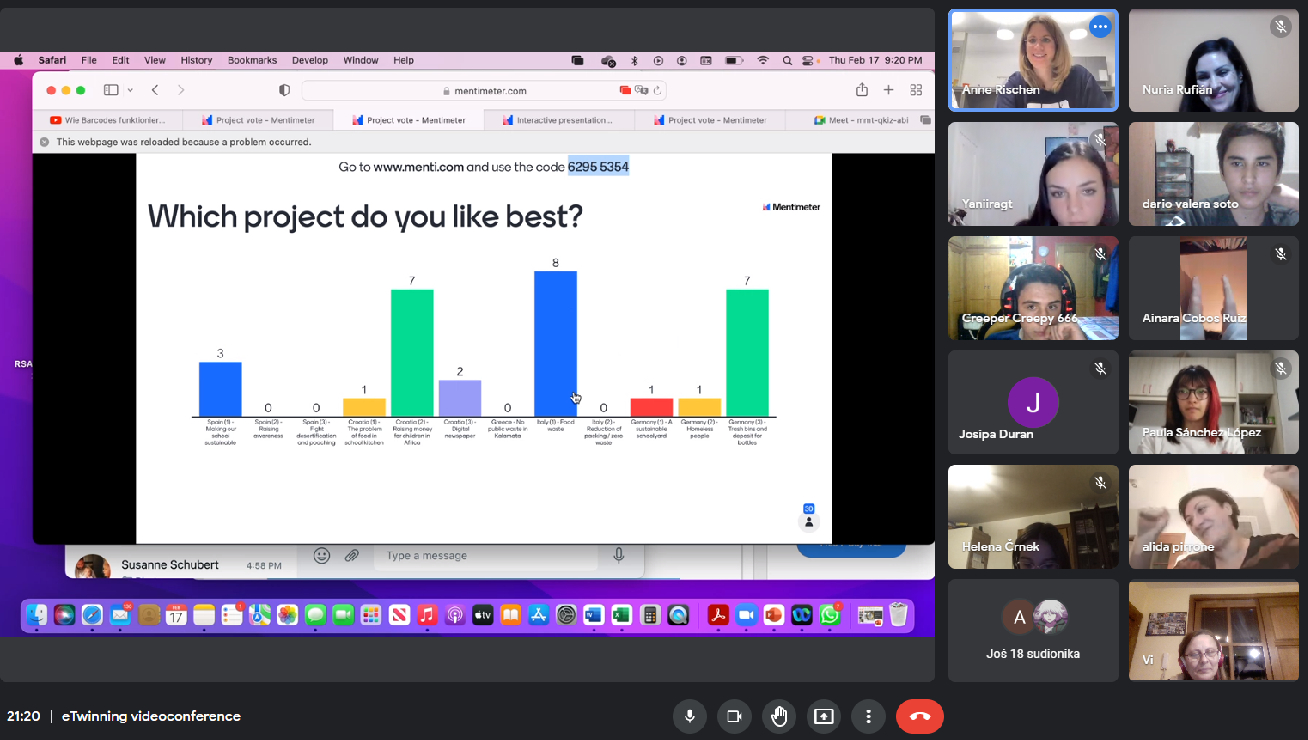1308x740 pixels.
Task: Click the Safari share icon
Action: pyautogui.click(x=861, y=90)
